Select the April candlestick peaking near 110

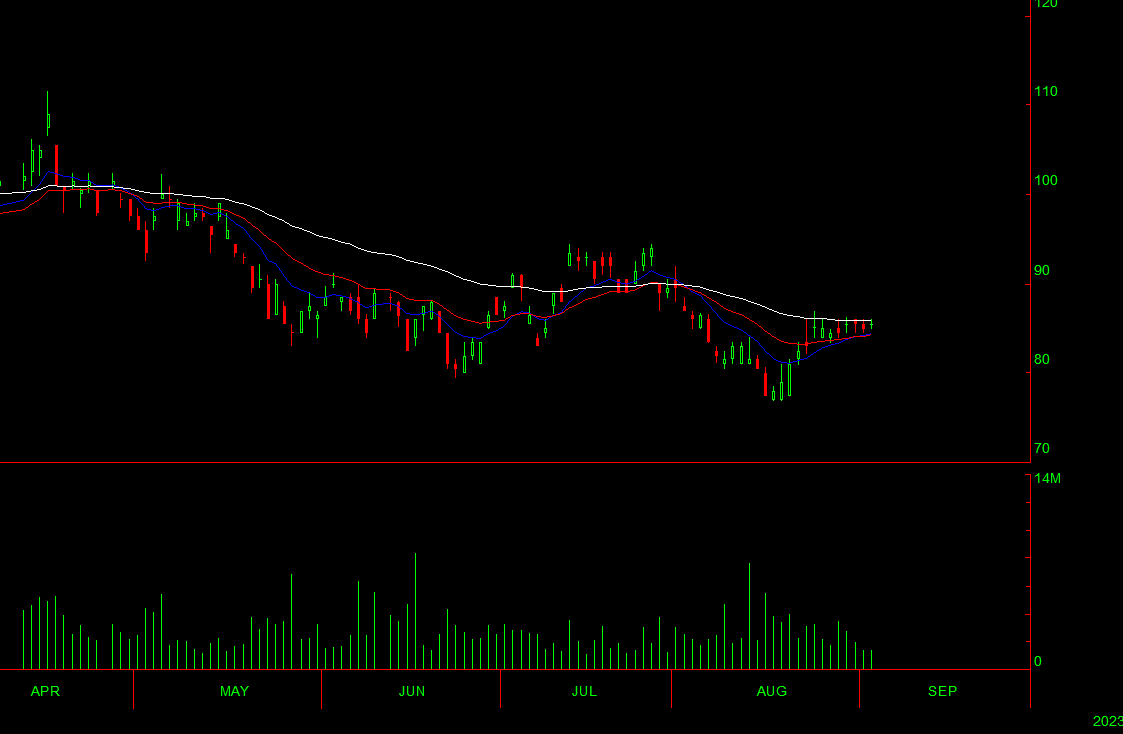coord(48,113)
